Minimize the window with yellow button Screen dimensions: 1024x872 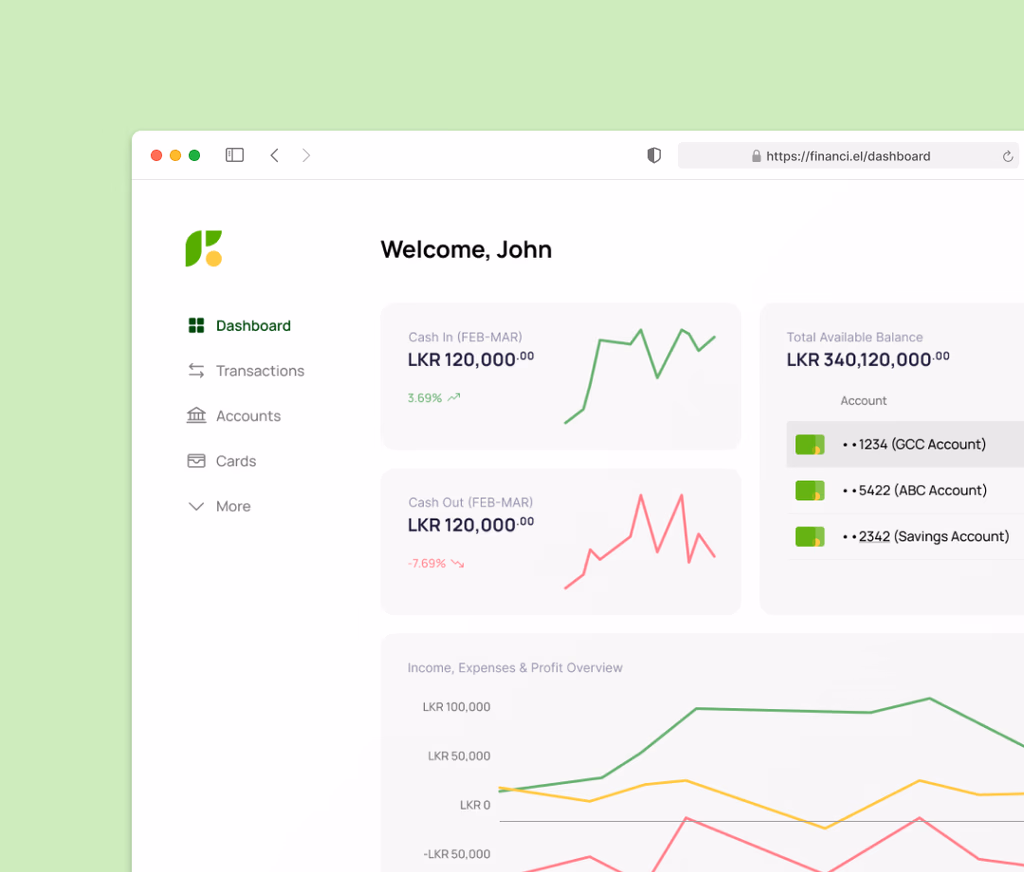tap(175, 155)
